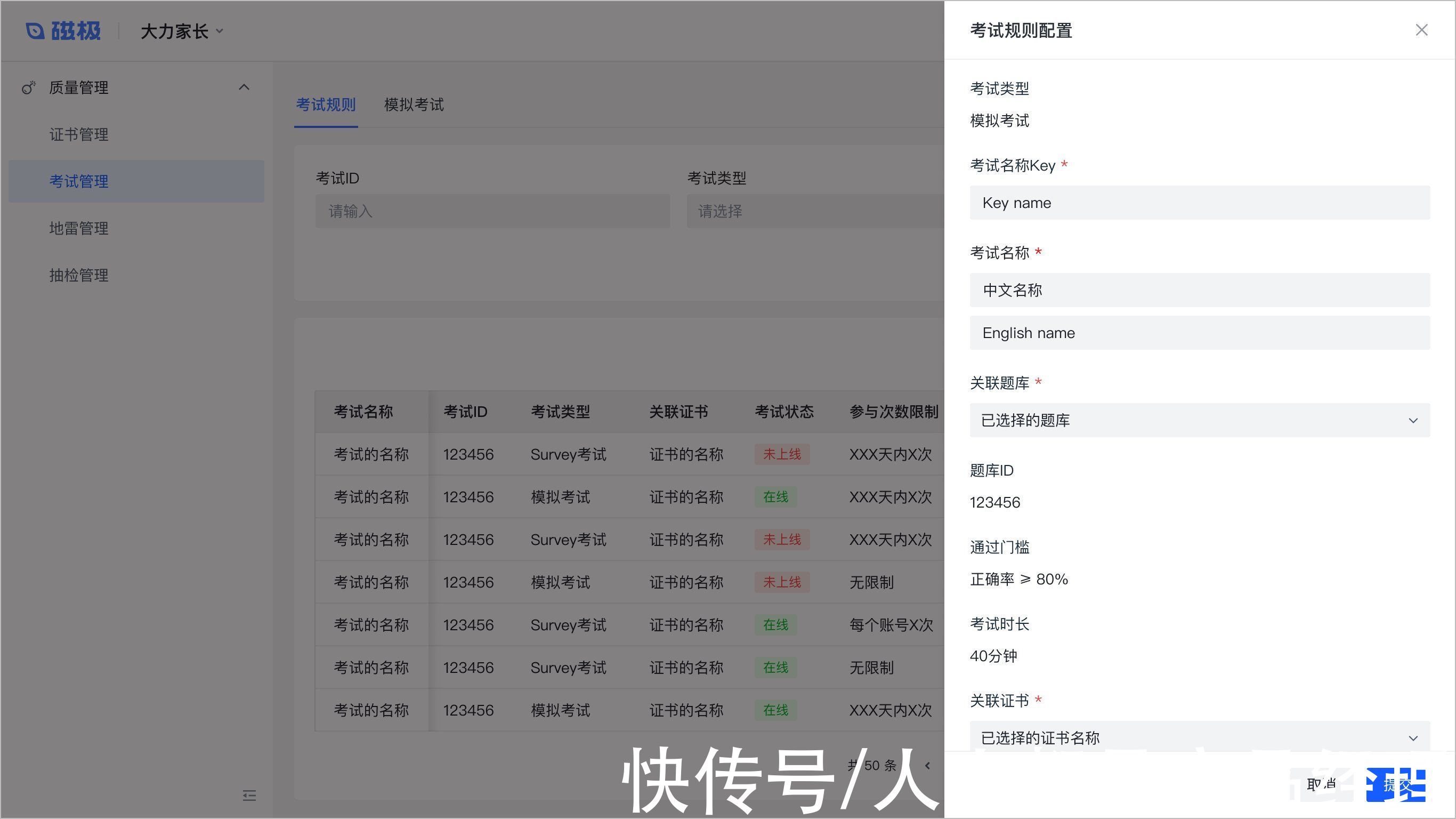The height and width of the screenshot is (819, 1456).
Task: Click the 质量管理 sidebar icon
Action: pos(28,87)
